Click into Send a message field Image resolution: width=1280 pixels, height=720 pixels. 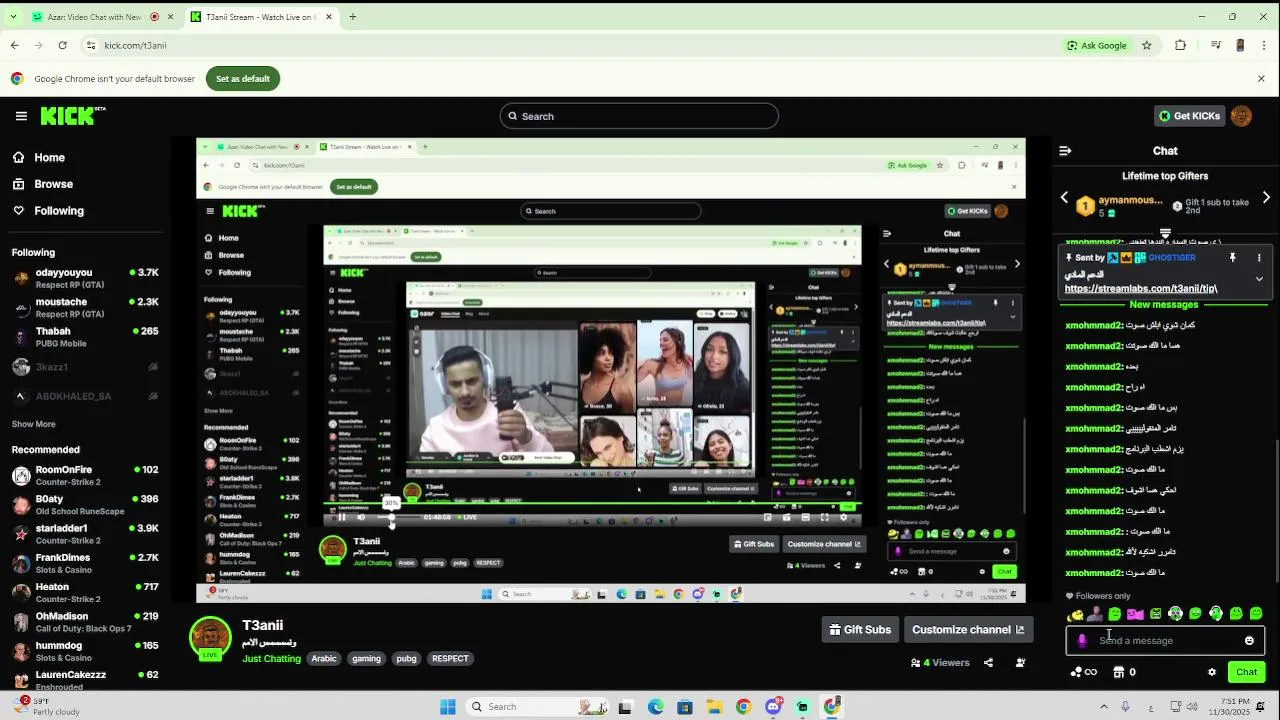[1165, 641]
